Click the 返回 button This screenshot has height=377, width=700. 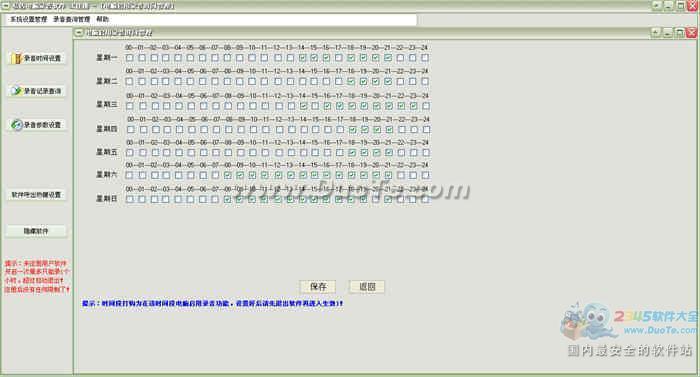(x=367, y=287)
